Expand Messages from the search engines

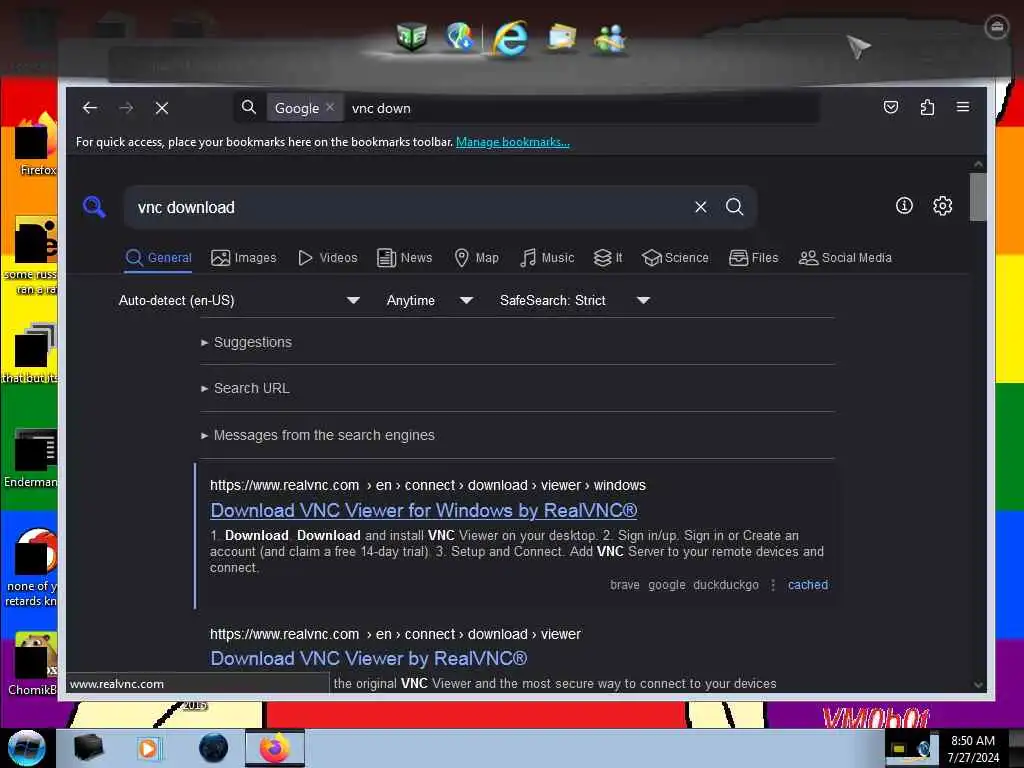click(x=318, y=435)
